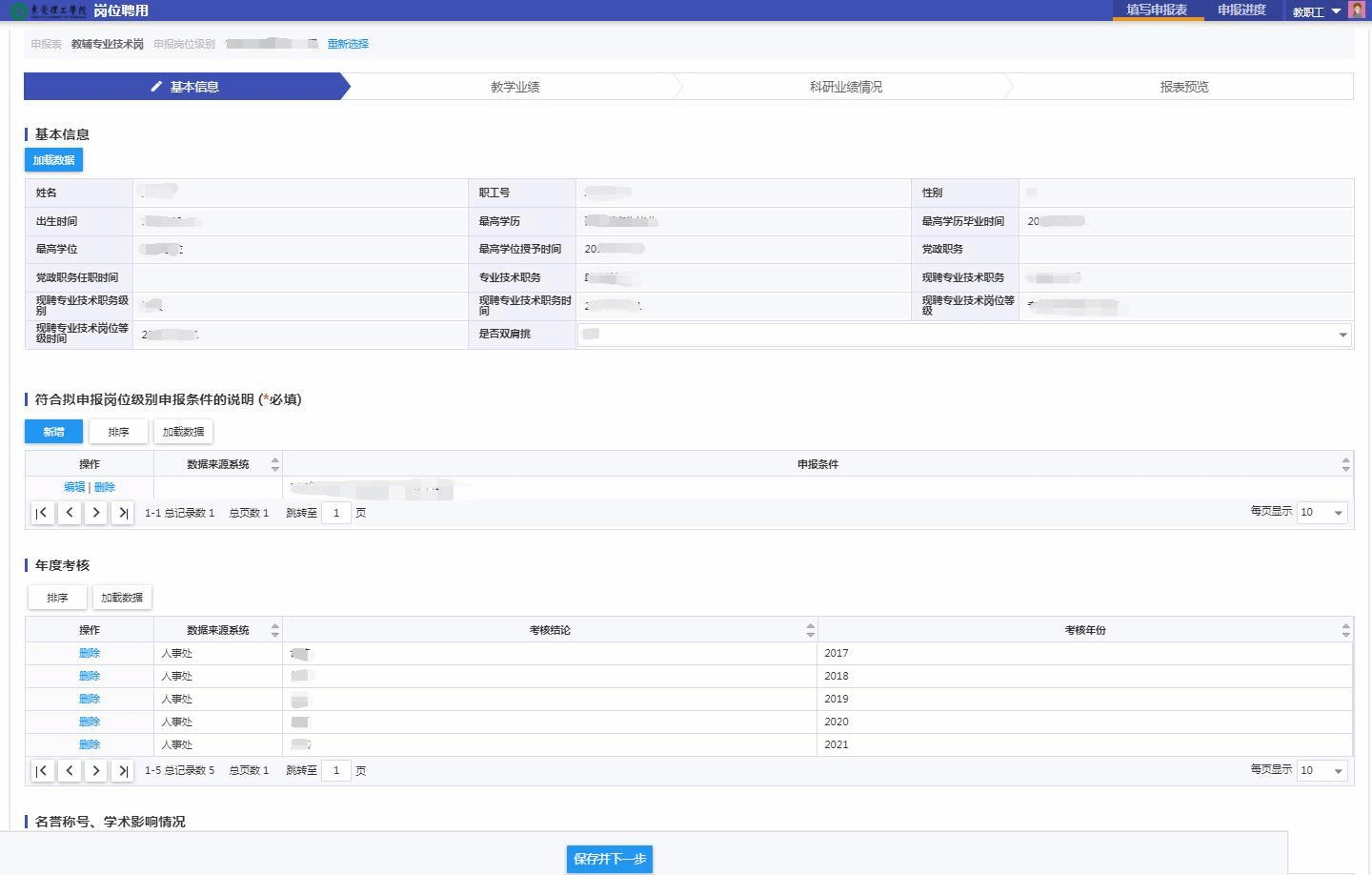Click user avatar in top right corner

pyautogui.click(x=1357, y=10)
